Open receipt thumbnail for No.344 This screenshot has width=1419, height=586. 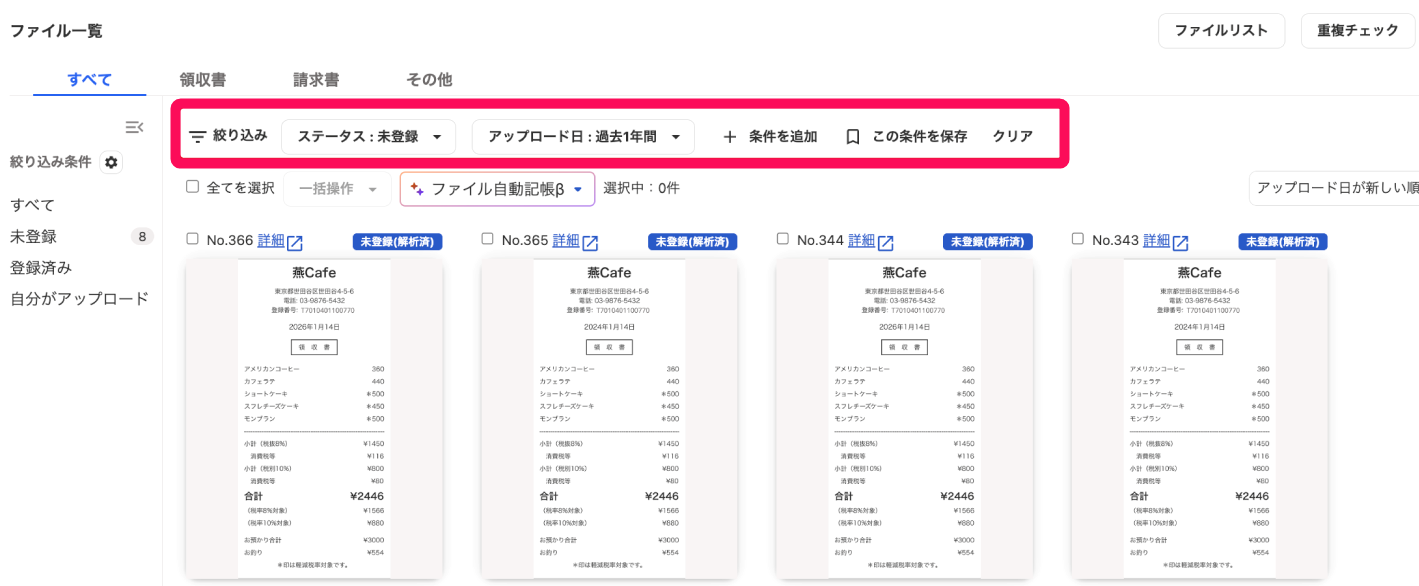point(904,418)
